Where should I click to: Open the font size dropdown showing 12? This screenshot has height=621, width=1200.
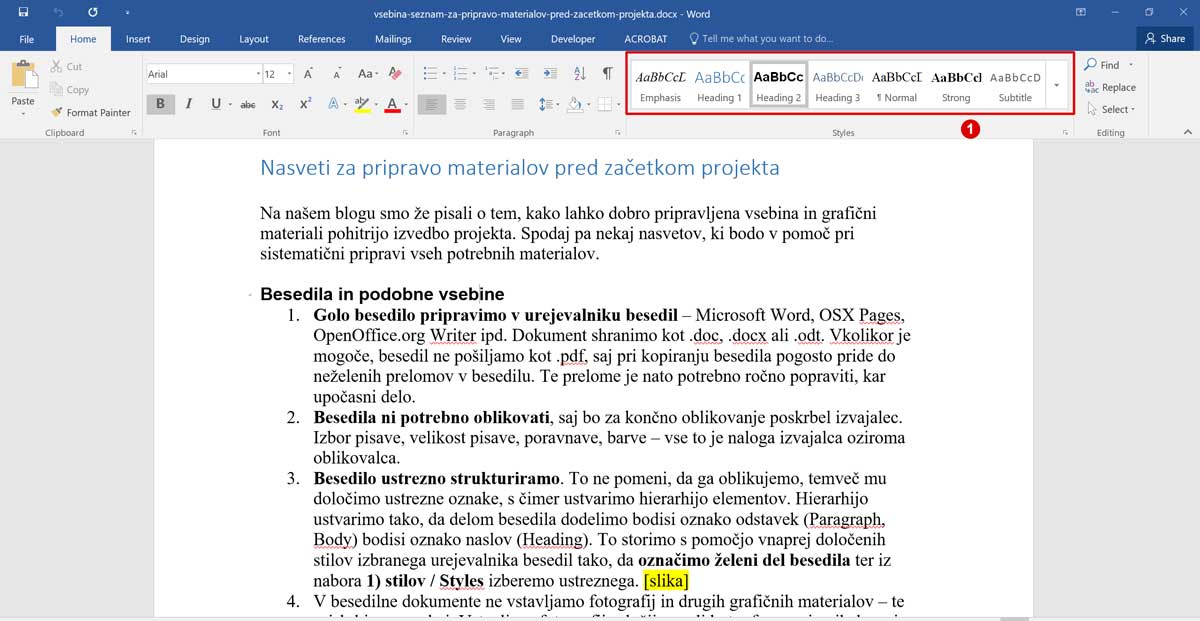[290, 74]
